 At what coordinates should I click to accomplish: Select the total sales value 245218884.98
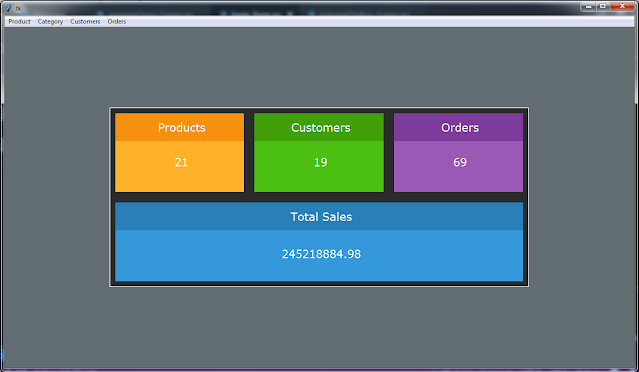coord(322,254)
